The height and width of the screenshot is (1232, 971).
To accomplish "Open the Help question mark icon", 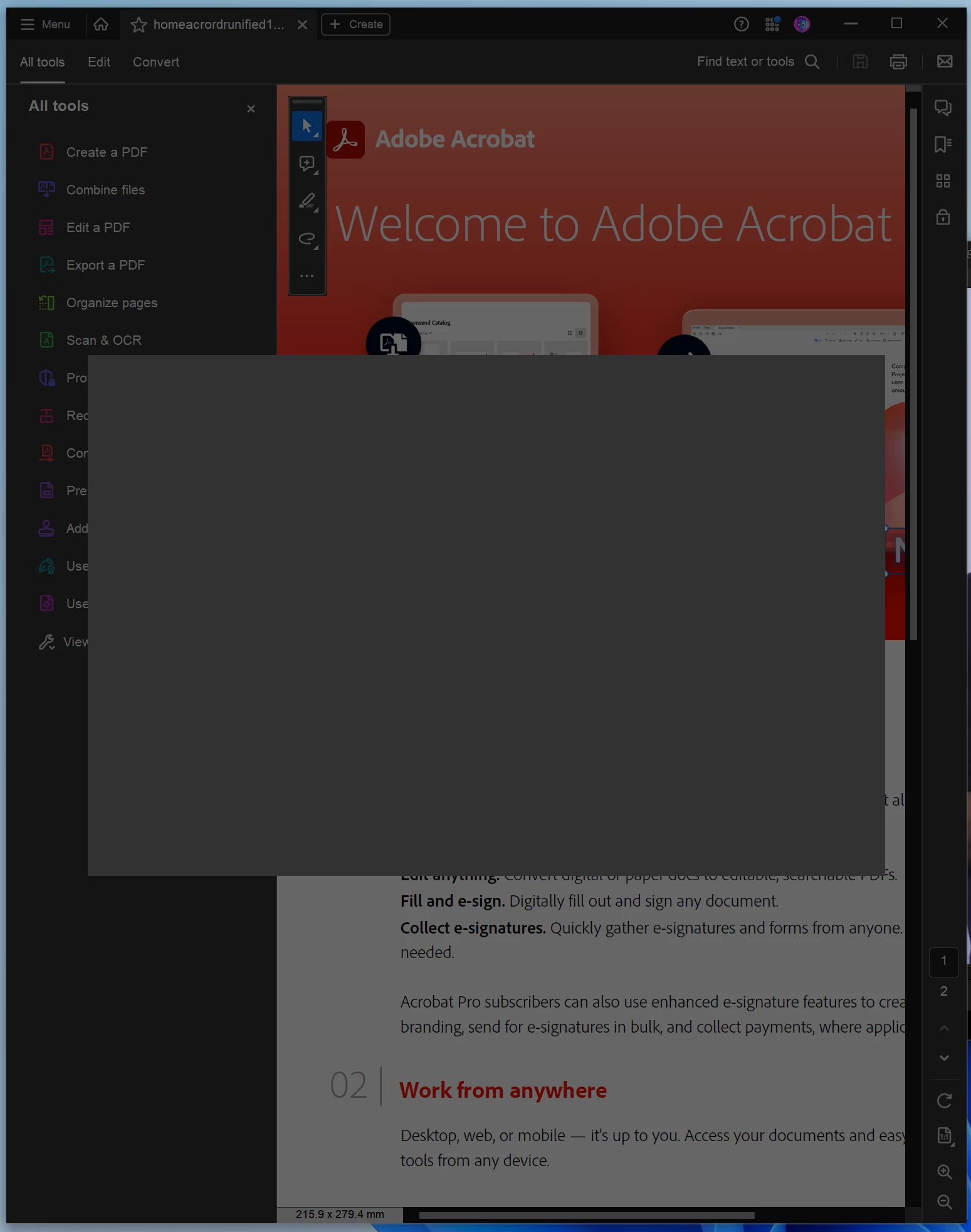I will click(x=741, y=24).
